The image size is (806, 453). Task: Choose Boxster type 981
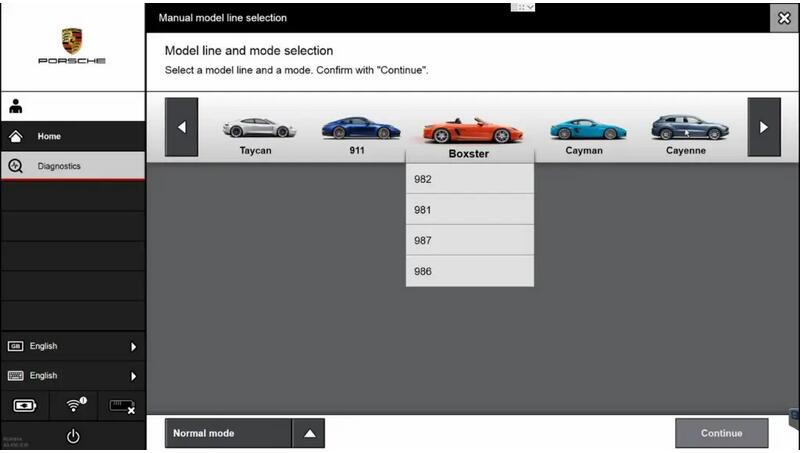pyautogui.click(x=470, y=210)
